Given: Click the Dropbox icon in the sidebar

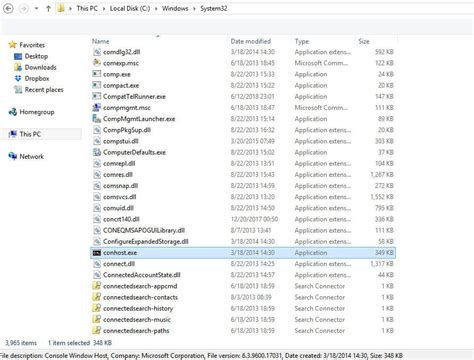Looking at the screenshot, I should (x=18, y=78).
